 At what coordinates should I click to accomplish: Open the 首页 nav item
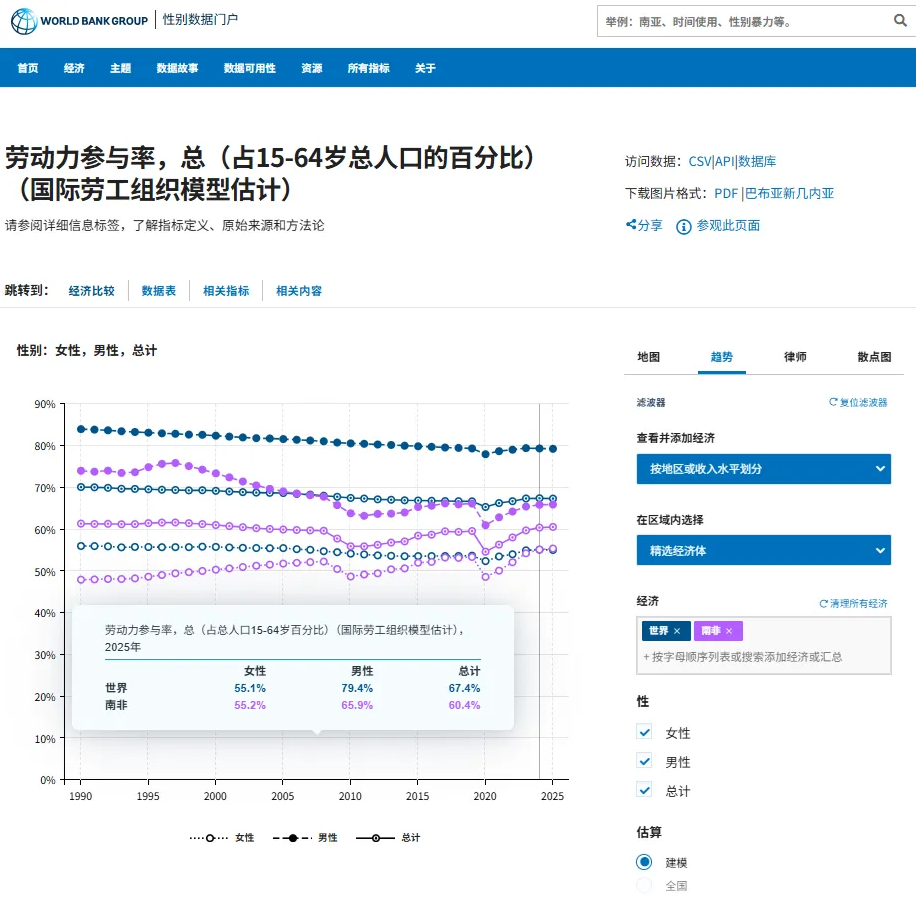(x=28, y=68)
